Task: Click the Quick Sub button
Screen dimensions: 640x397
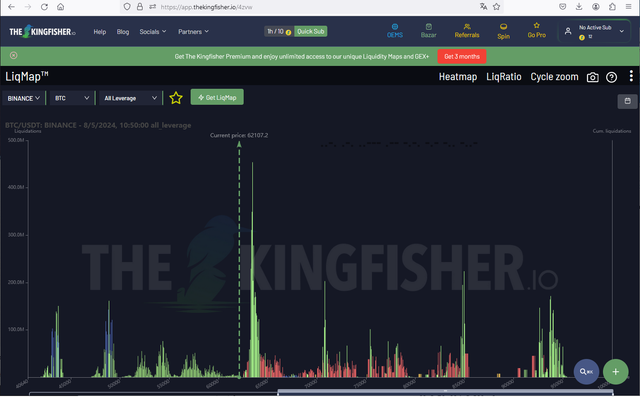Action: point(311,31)
